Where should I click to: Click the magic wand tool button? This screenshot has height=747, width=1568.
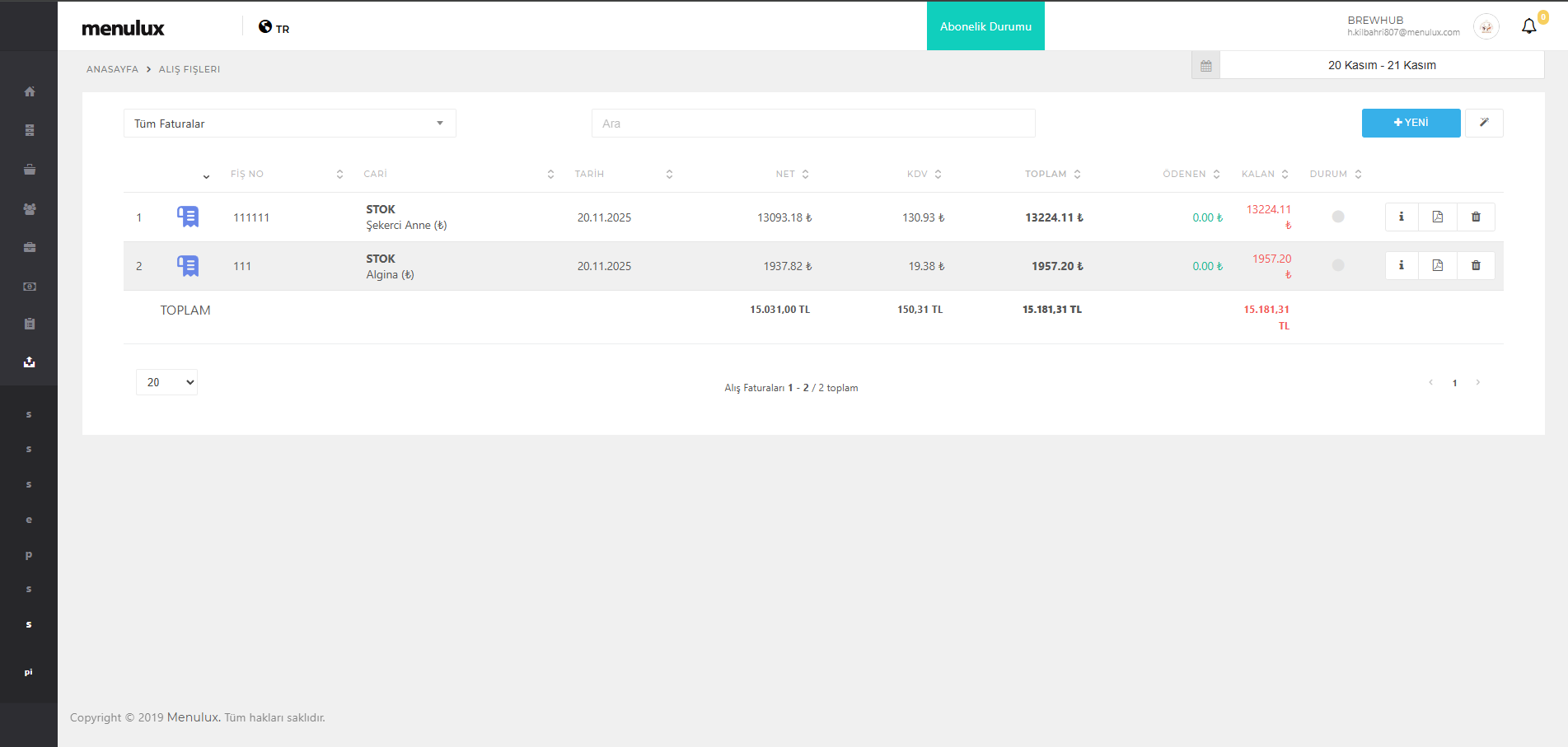(x=1484, y=123)
